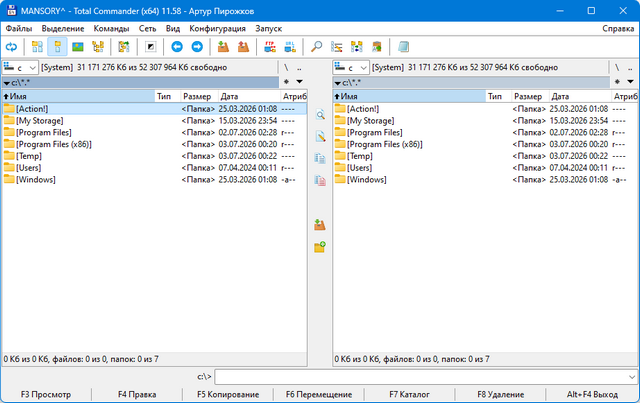The image size is (640, 403).
Task: Click the F3 Просмотр button
Action: click(x=46, y=394)
